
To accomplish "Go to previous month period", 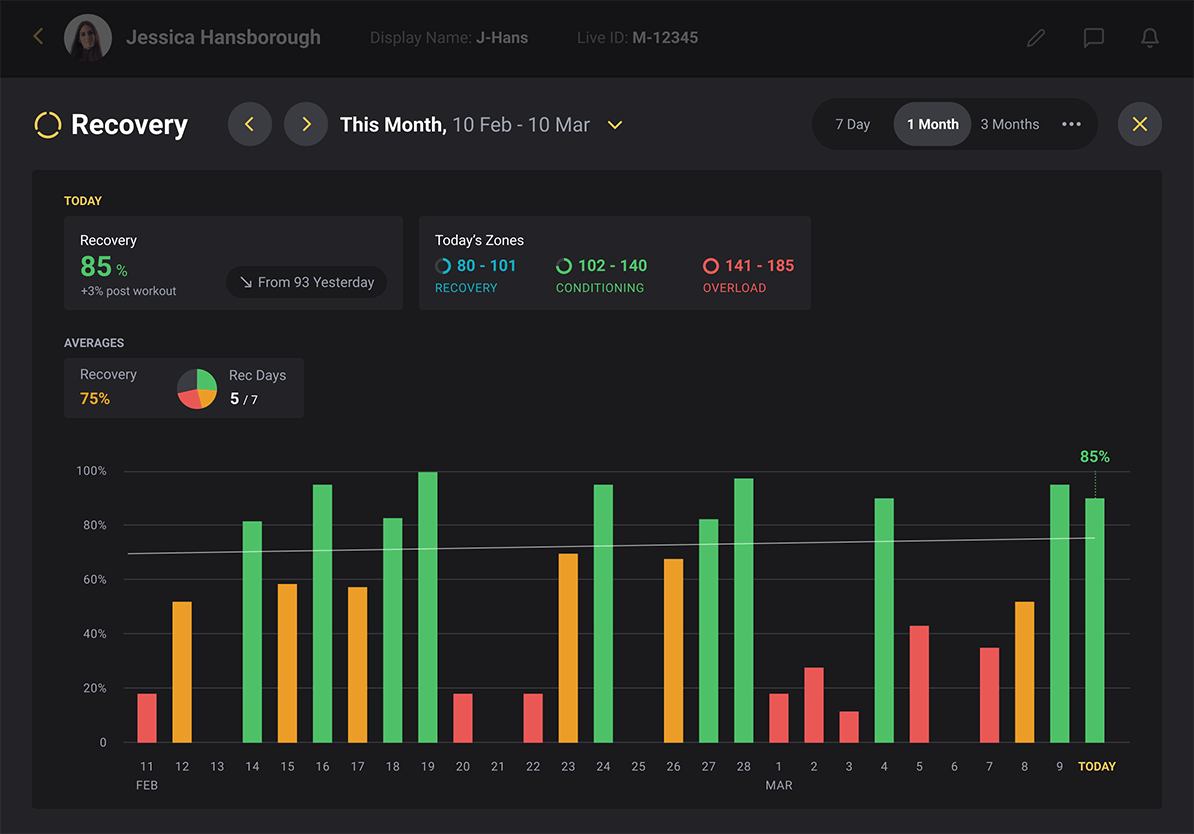I will point(250,125).
